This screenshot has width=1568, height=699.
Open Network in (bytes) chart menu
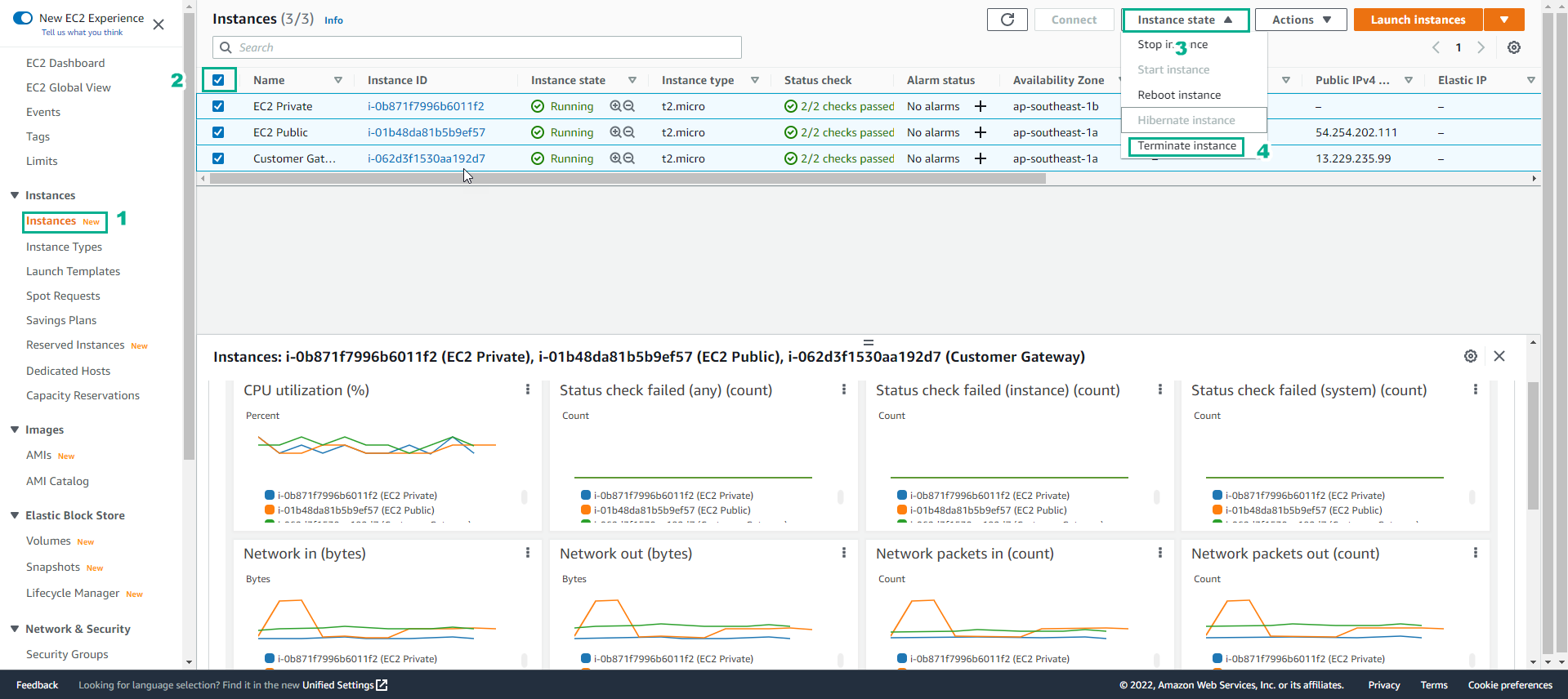pos(528,554)
